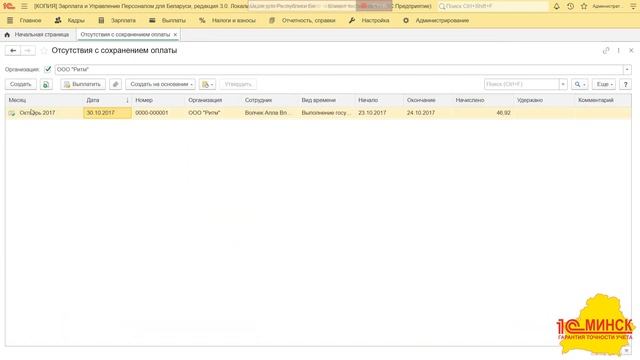Click in the list search field
Screen dimensions: 640x360
coord(521,84)
